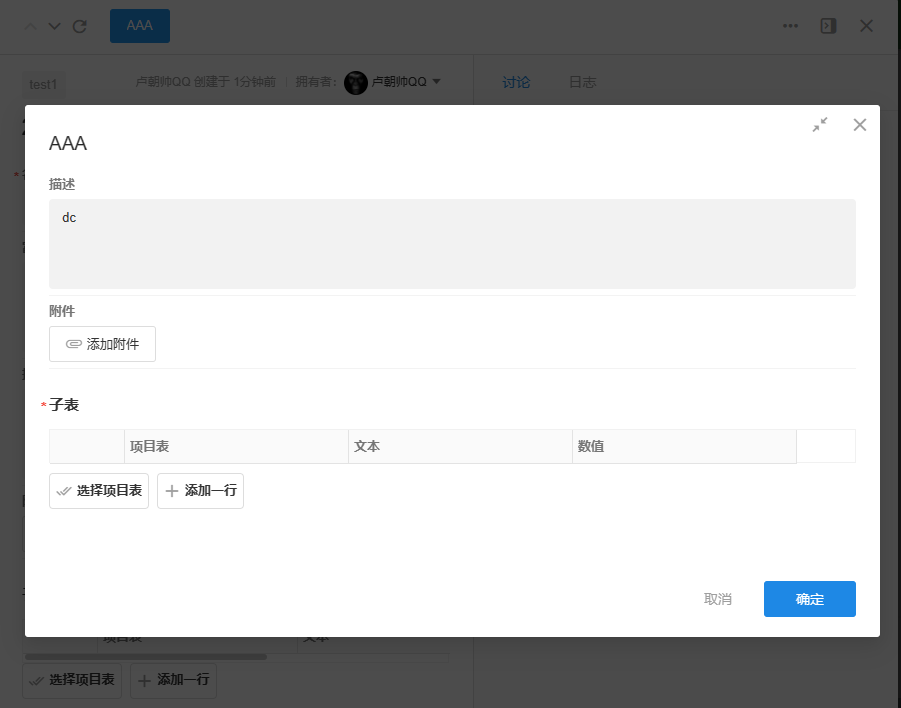
Task: Refresh the record with reload icon
Action: point(80,26)
